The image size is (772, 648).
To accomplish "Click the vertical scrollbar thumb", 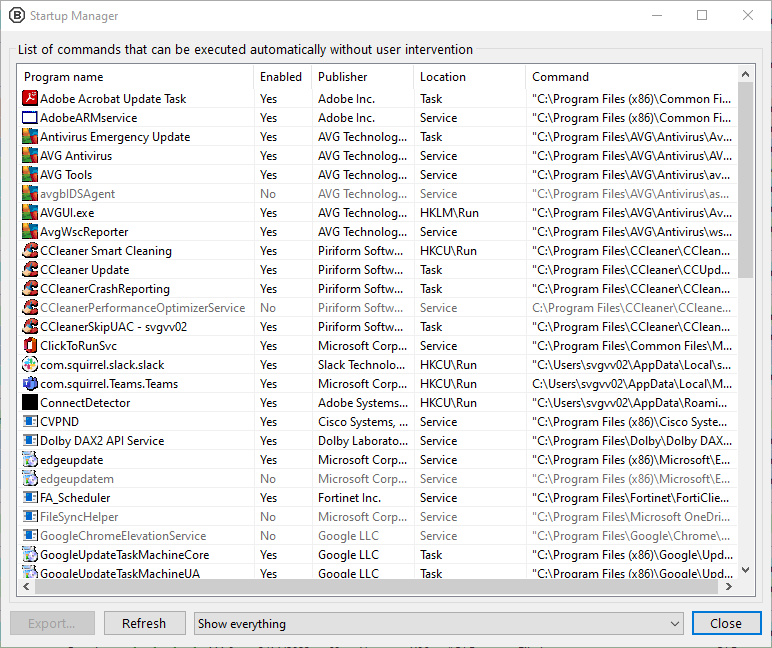I will 745,180.
